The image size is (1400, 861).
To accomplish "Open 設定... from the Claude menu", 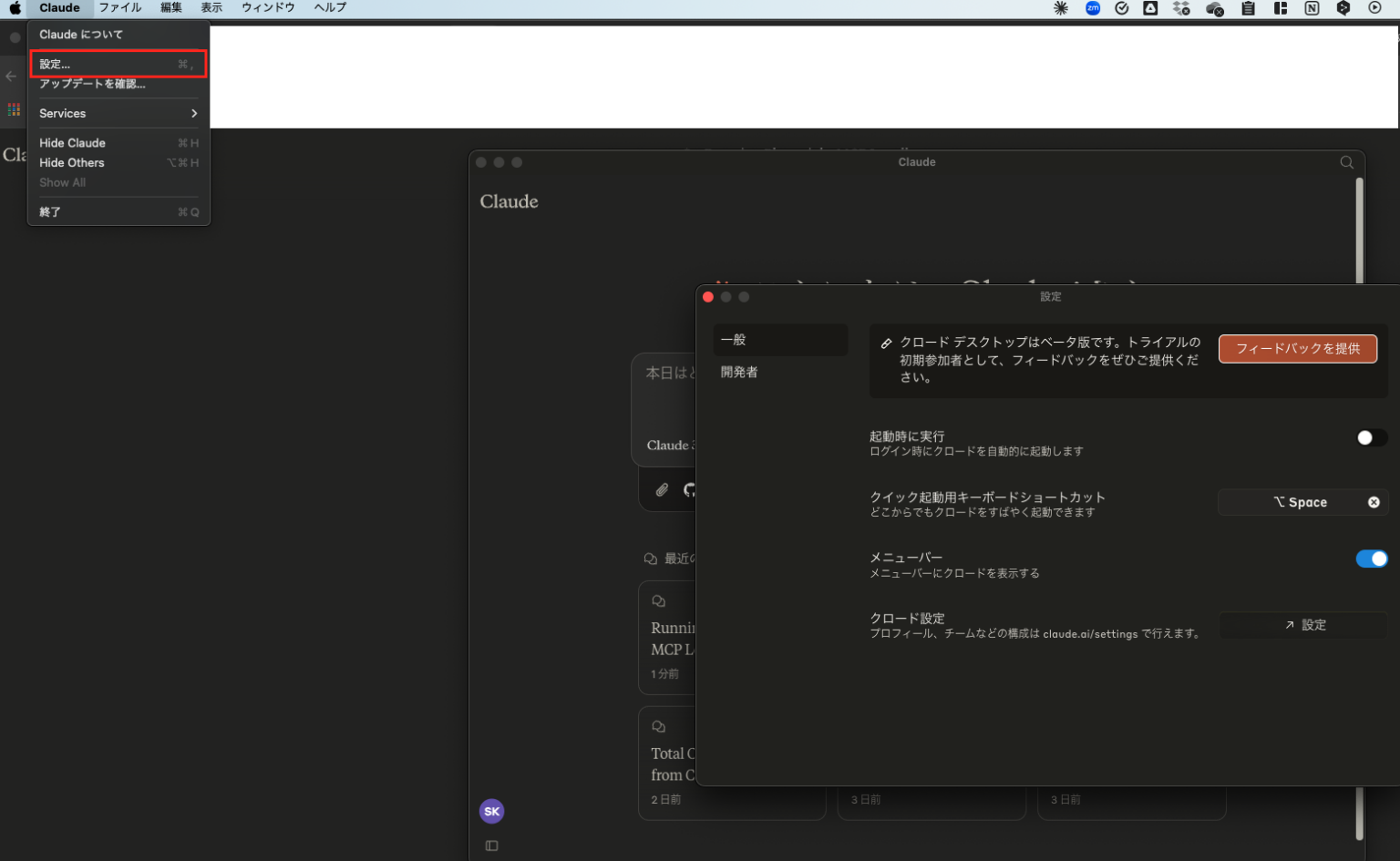I will pos(53,64).
